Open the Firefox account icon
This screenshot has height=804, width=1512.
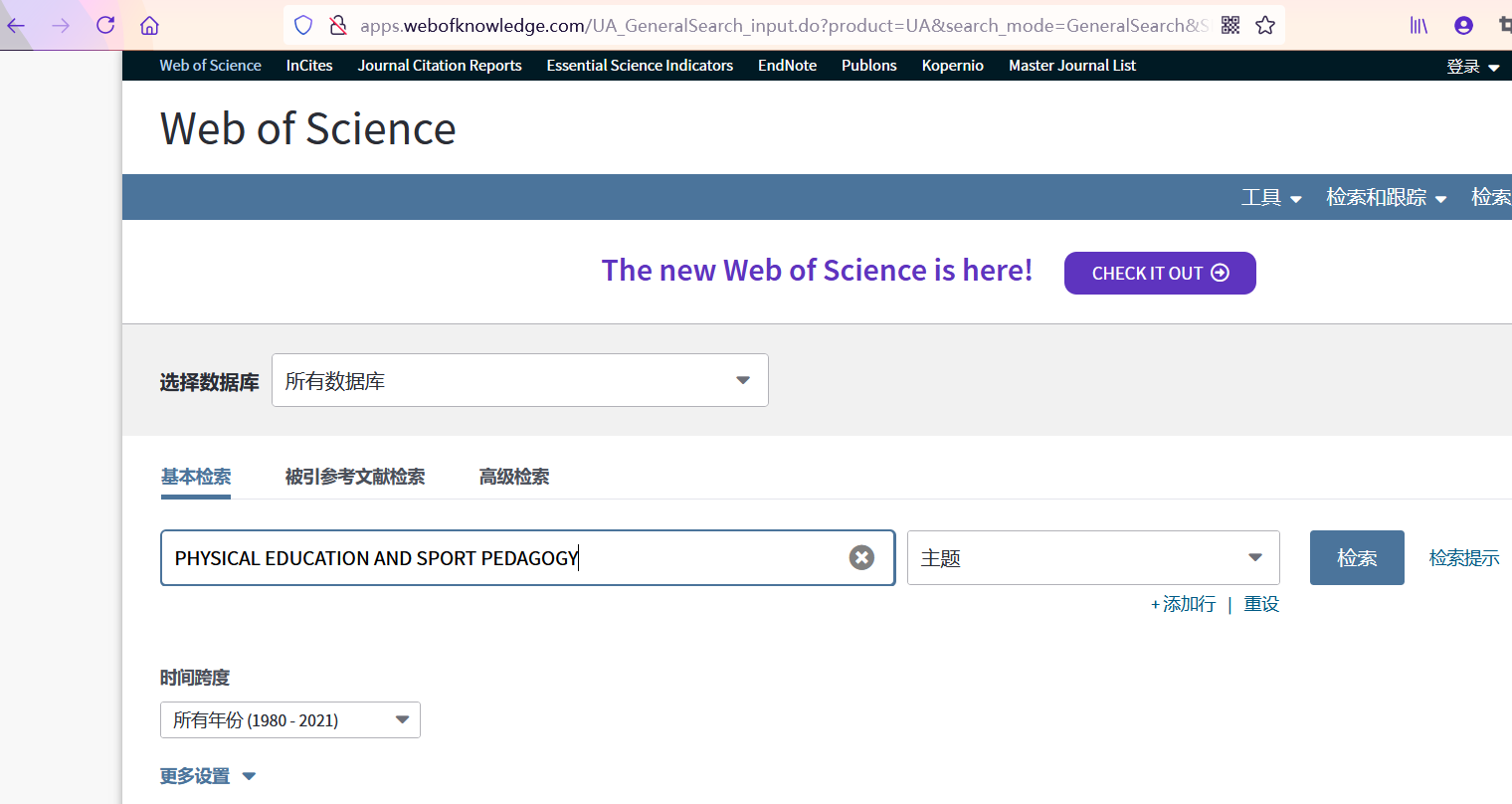click(x=1462, y=25)
